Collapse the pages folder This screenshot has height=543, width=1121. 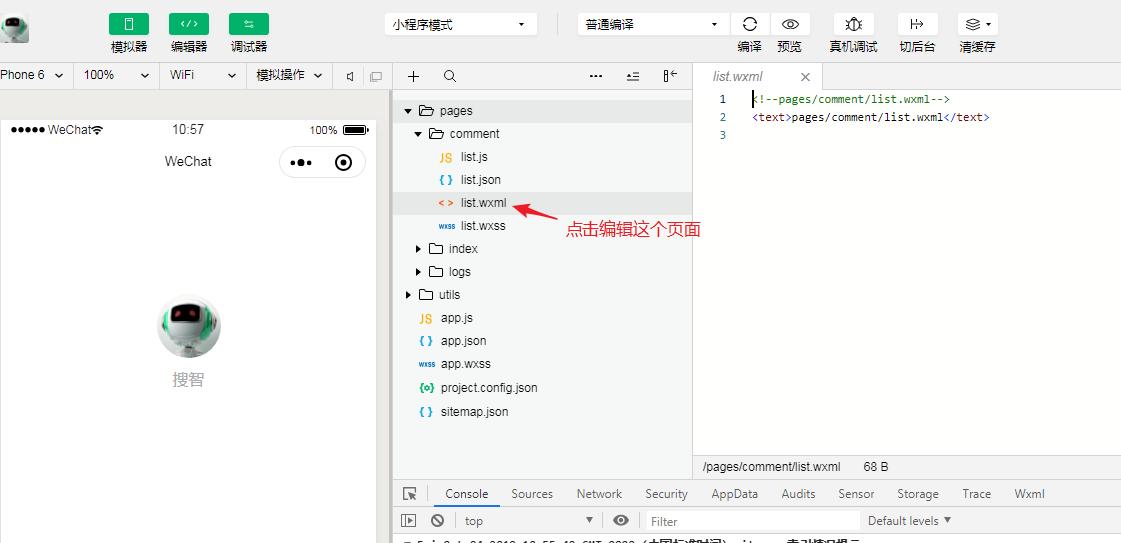pos(408,111)
